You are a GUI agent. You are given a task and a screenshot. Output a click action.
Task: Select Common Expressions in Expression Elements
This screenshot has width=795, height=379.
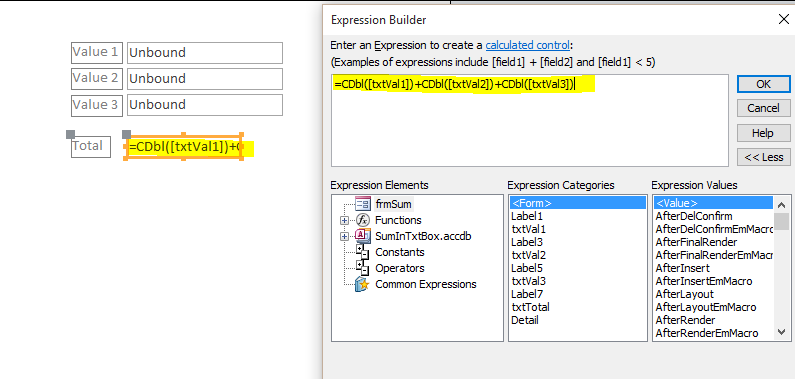[x=425, y=284]
